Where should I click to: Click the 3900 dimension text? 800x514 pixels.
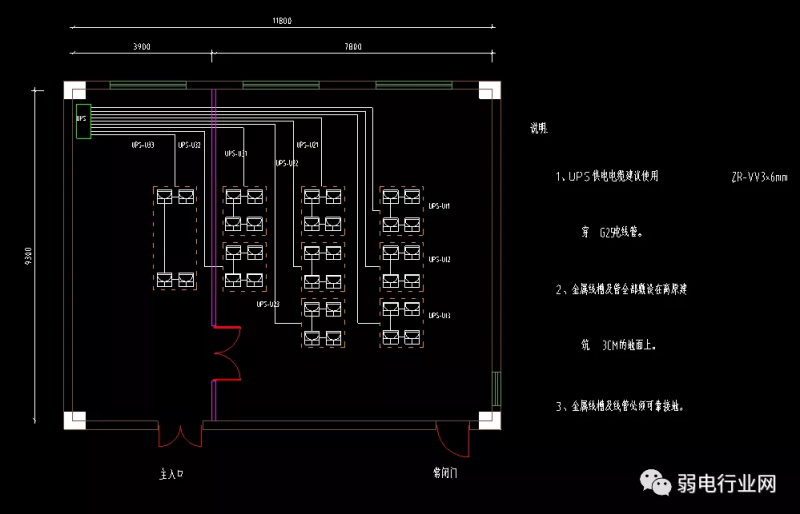[142, 47]
